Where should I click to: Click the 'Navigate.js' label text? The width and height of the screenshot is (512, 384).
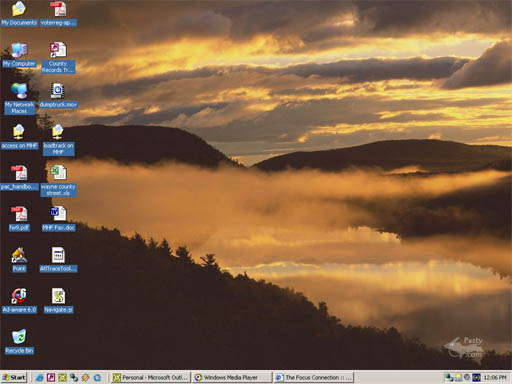pyautogui.click(x=58, y=310)
